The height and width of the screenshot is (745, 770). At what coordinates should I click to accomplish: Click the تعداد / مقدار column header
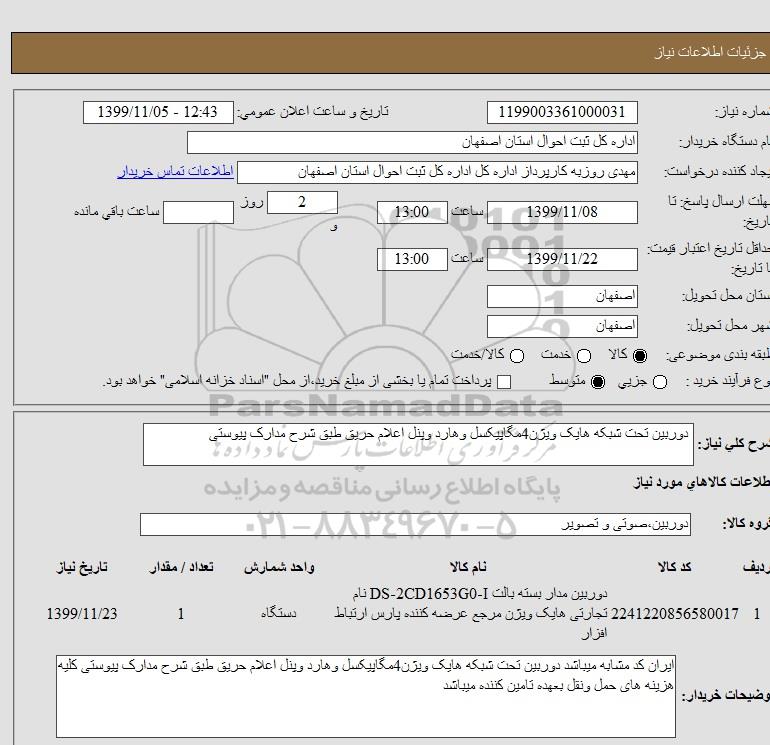(x=181, y=568)
